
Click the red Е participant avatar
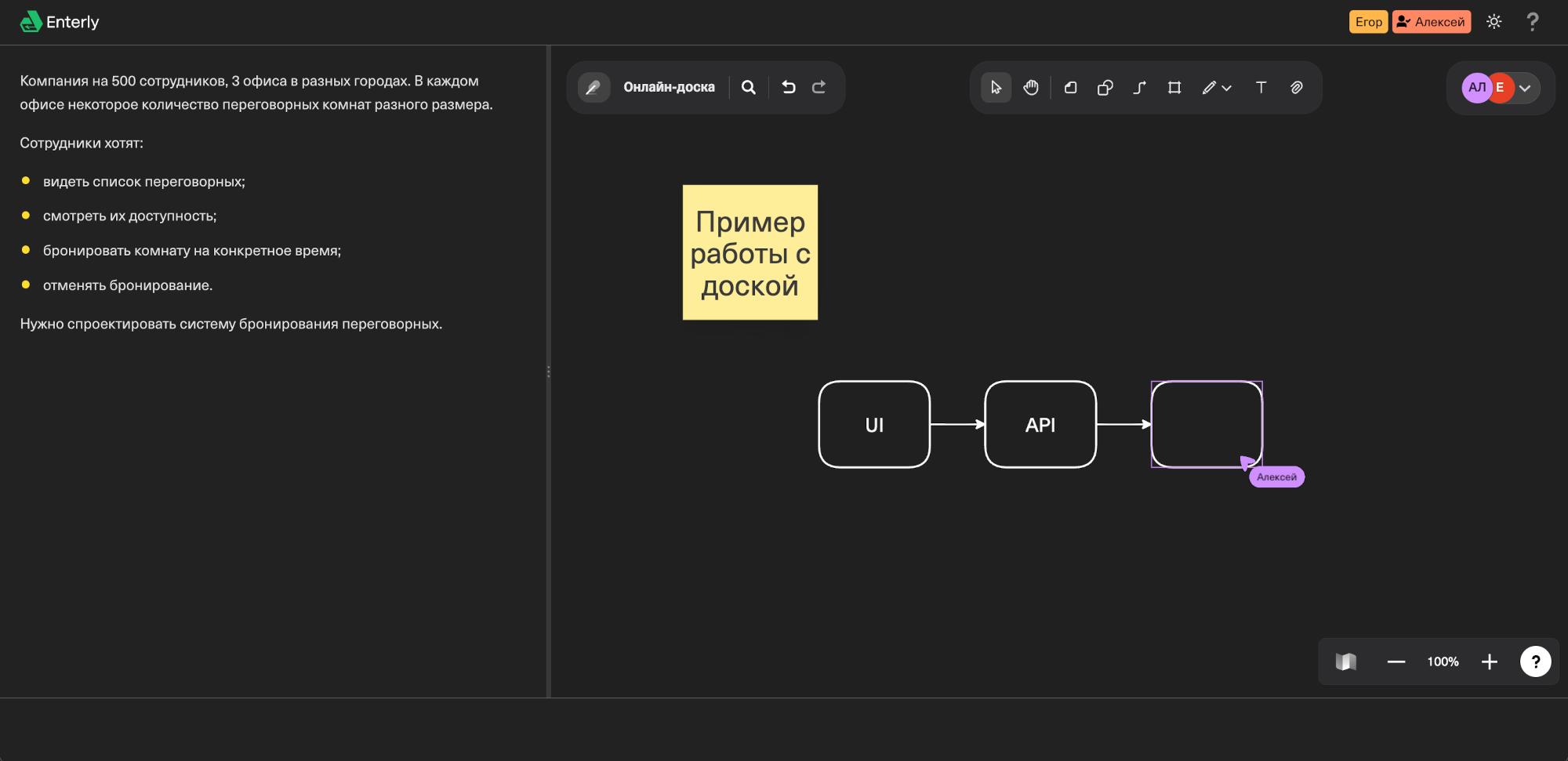point(1501,88)
